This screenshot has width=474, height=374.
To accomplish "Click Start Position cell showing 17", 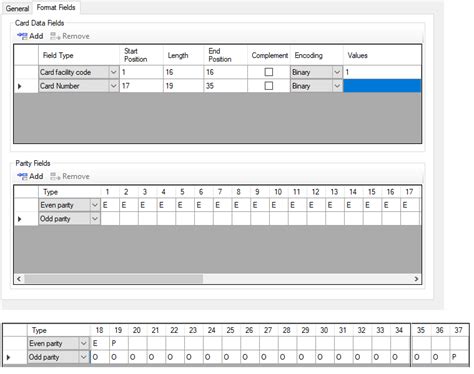I will click(141, 86).
